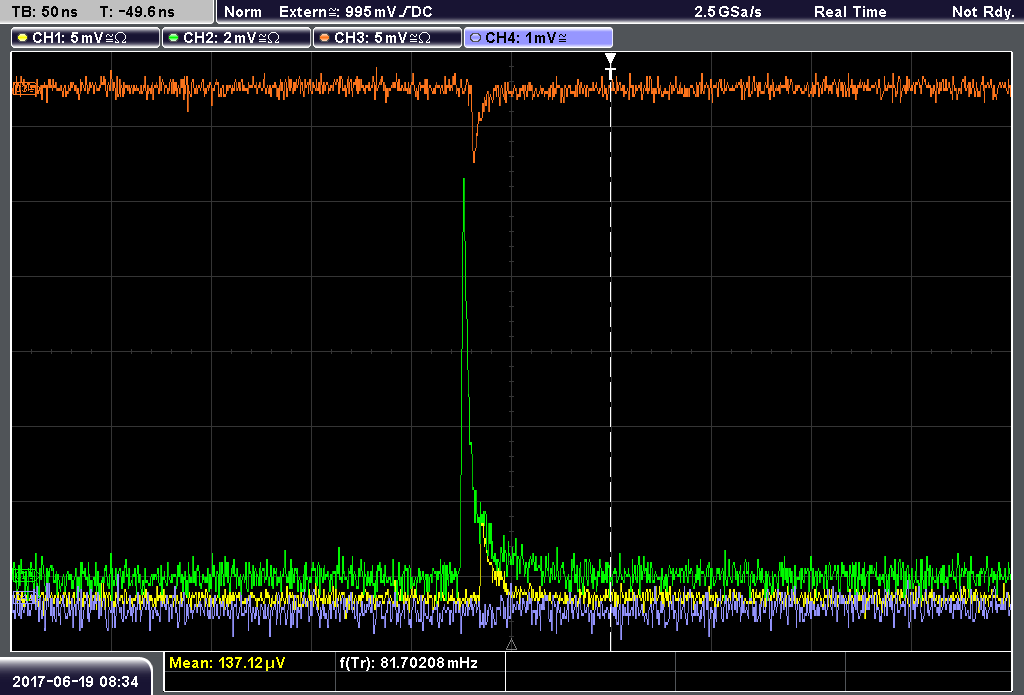1024x695 pixels.
Task: Click the T: -49.6 ns trigger position readout
Action: [137, 12]
